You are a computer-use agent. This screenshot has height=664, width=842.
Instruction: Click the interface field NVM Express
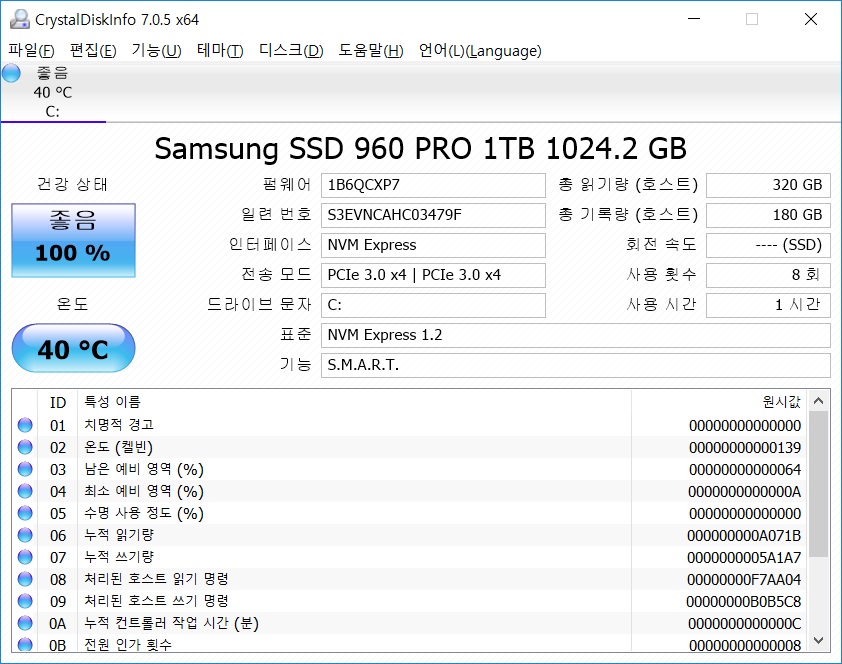433,245
